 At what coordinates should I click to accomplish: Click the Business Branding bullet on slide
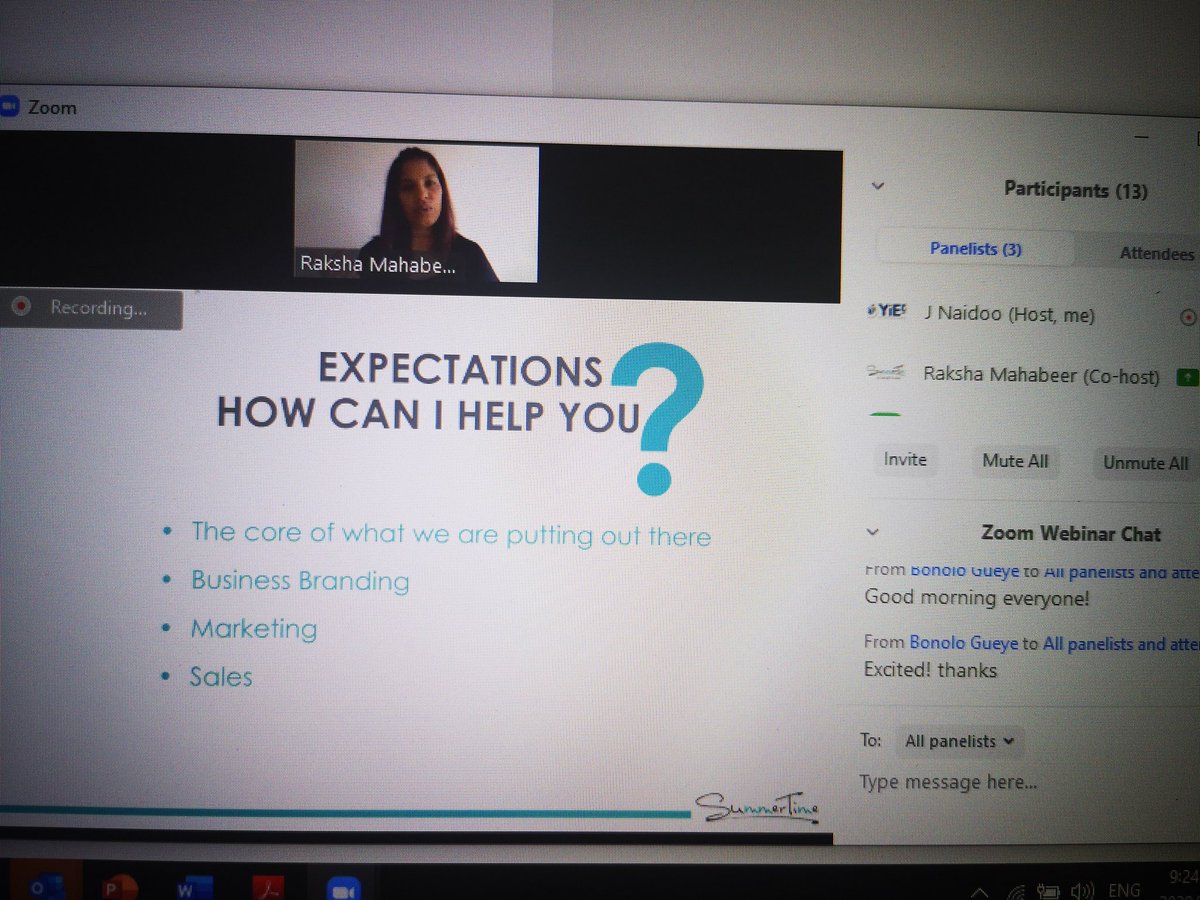(x=300, y=581)
